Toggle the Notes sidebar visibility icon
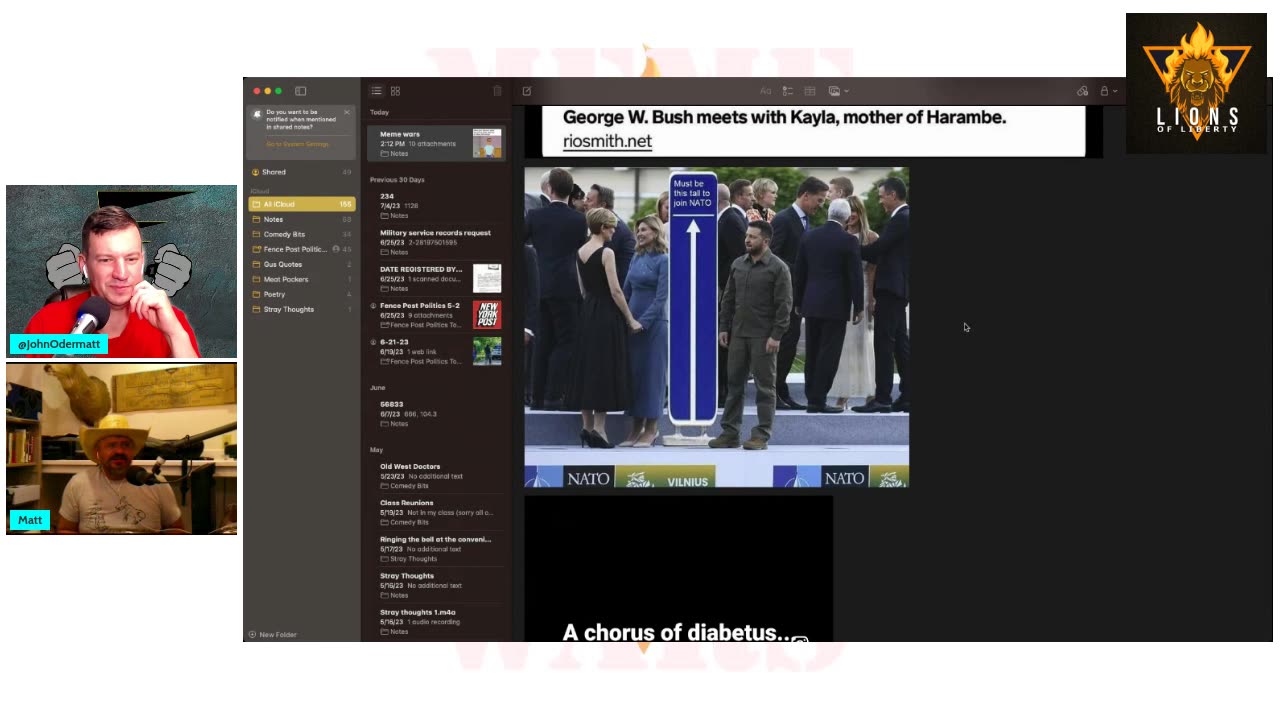Viewport: 1280px width, 720px height. click(x=300, y=91)
